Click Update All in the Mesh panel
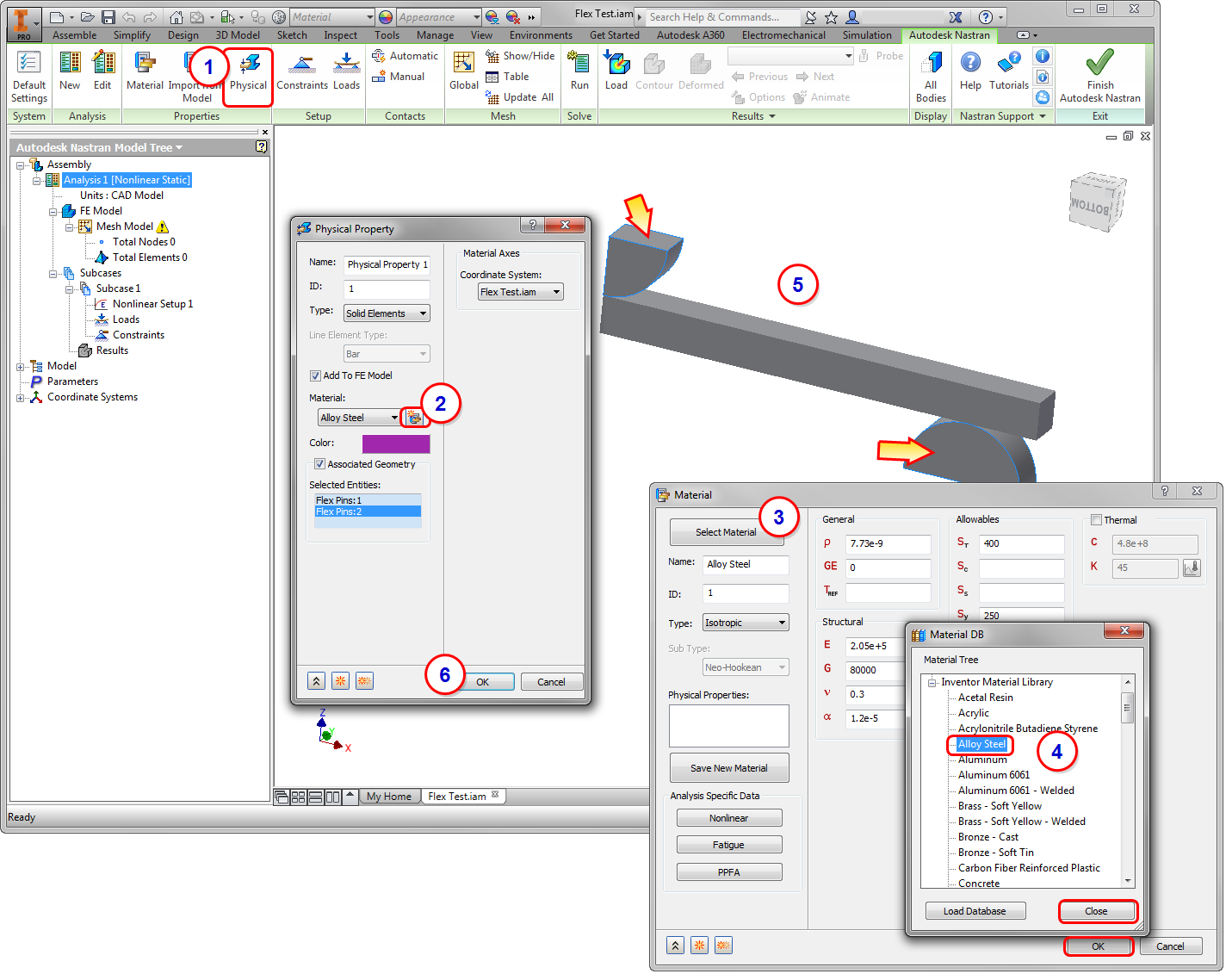 tap(519, 97)
